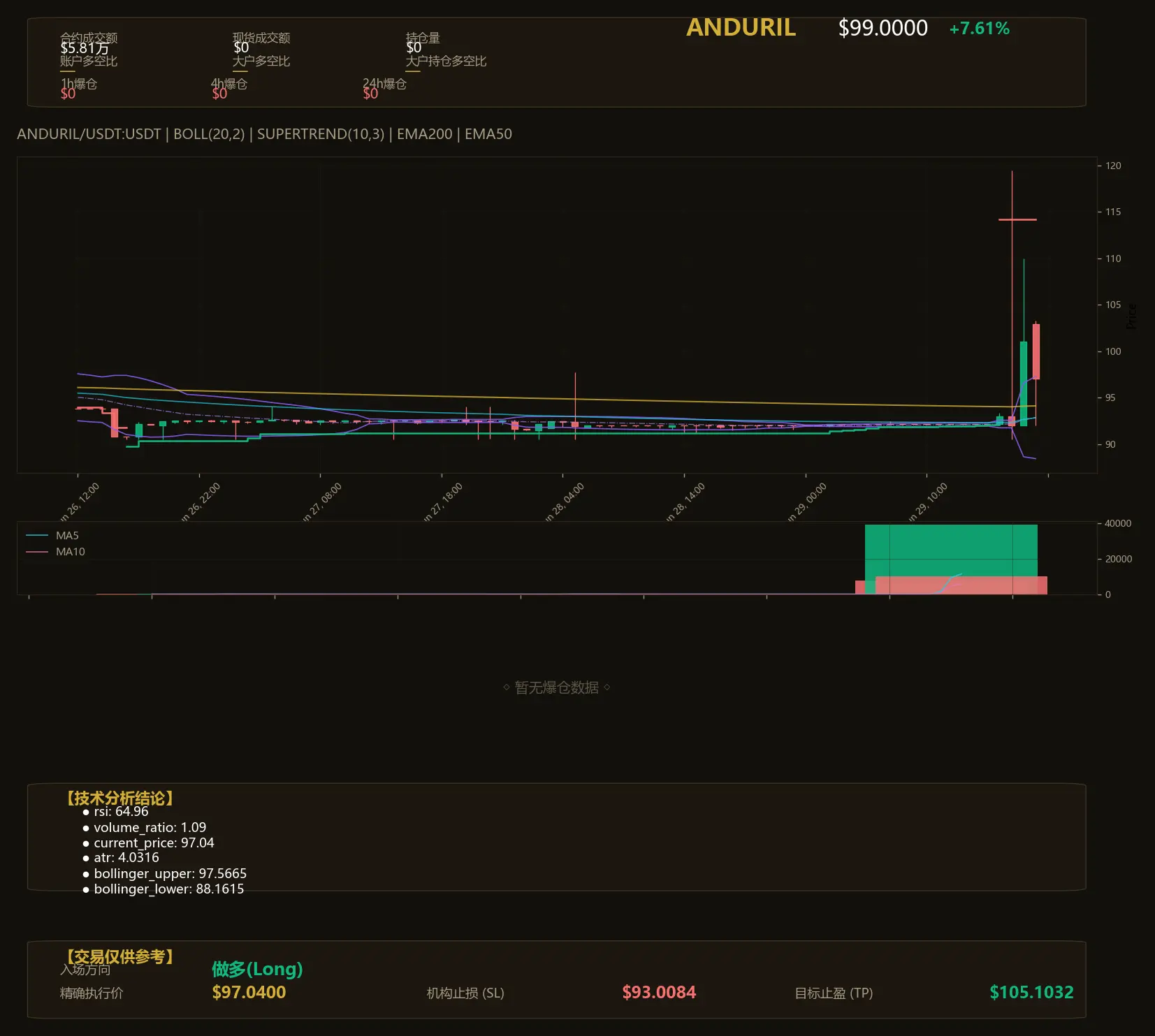The height and width of the screenshot is (1036, 1155).
Task: Click the 28, 04:00 time axis label
Action: pos(565,502)
